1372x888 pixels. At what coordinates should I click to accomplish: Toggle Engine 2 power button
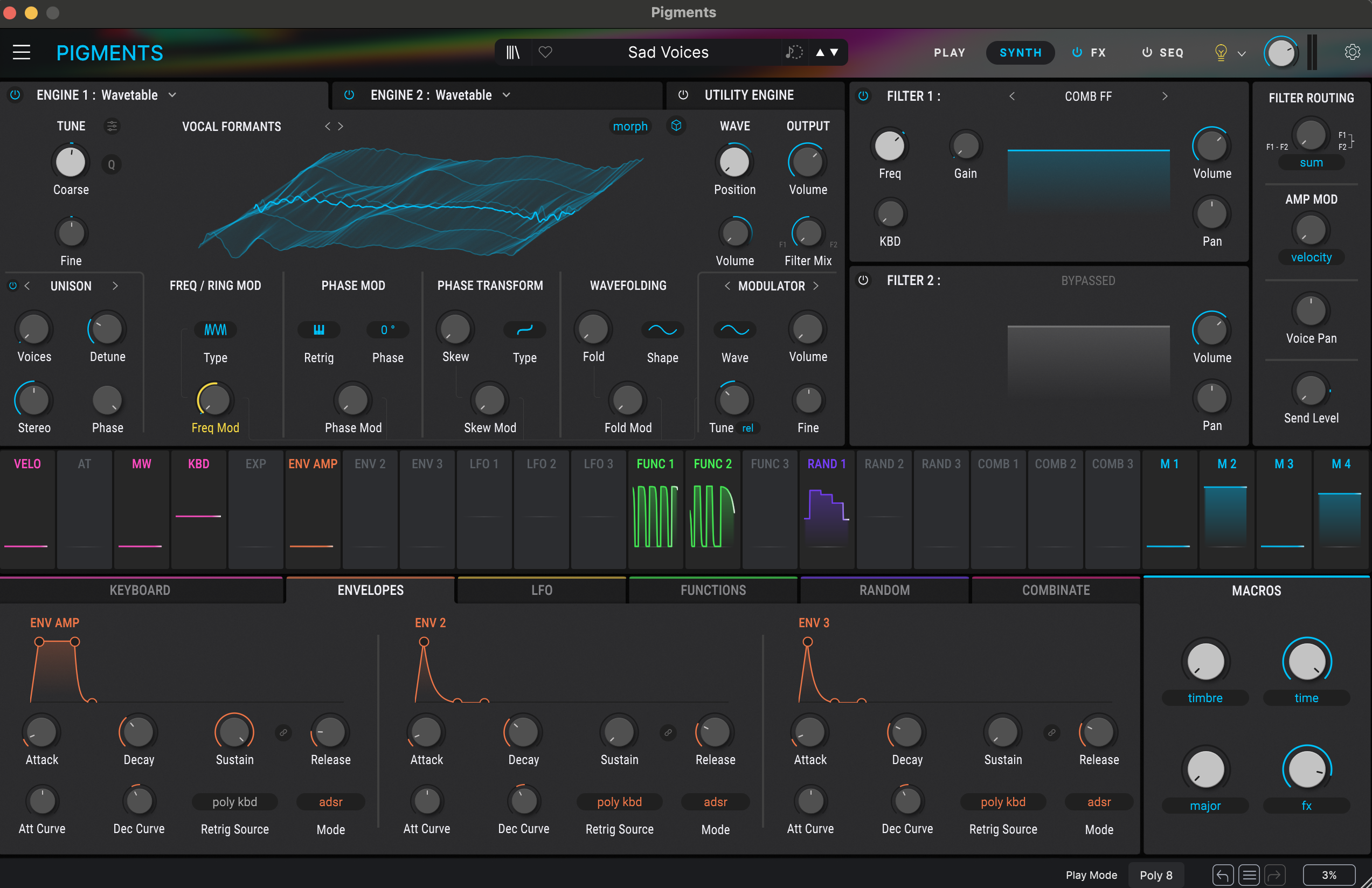tap(349, 94)
